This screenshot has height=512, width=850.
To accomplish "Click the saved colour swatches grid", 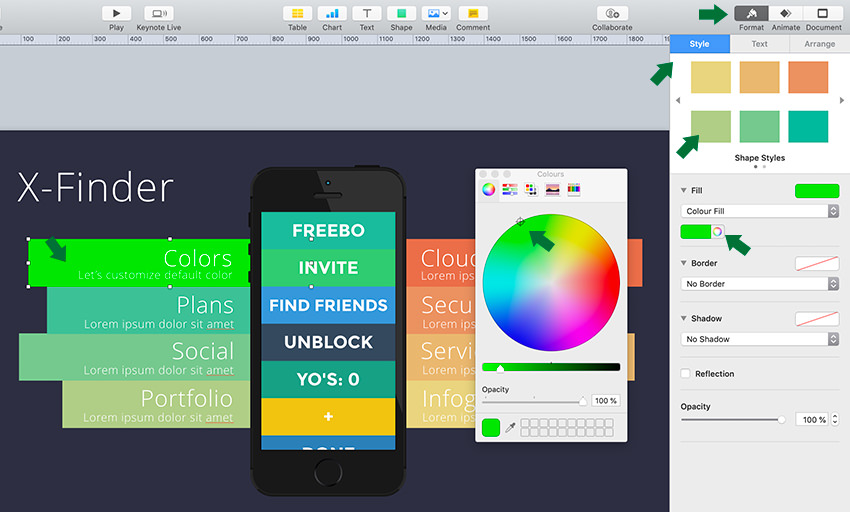I will tap(566, 427).
